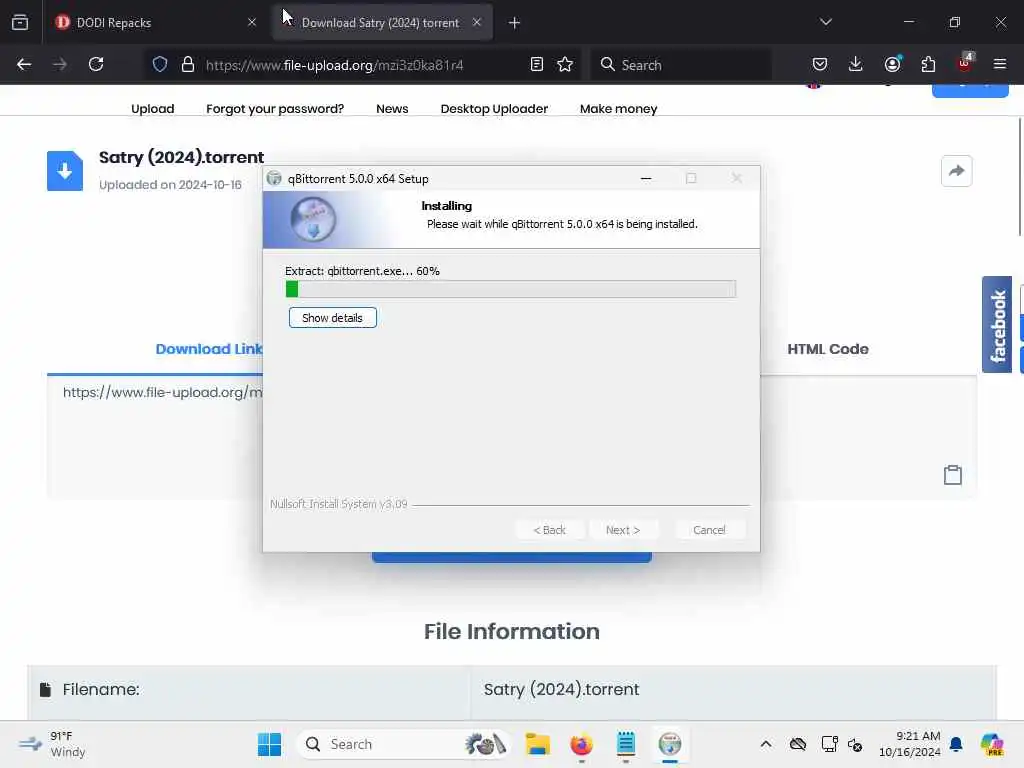Image resolution: width=1024 pixels, height=768 pixels.
Task: View site security padlock info
Action: point(188,64)
